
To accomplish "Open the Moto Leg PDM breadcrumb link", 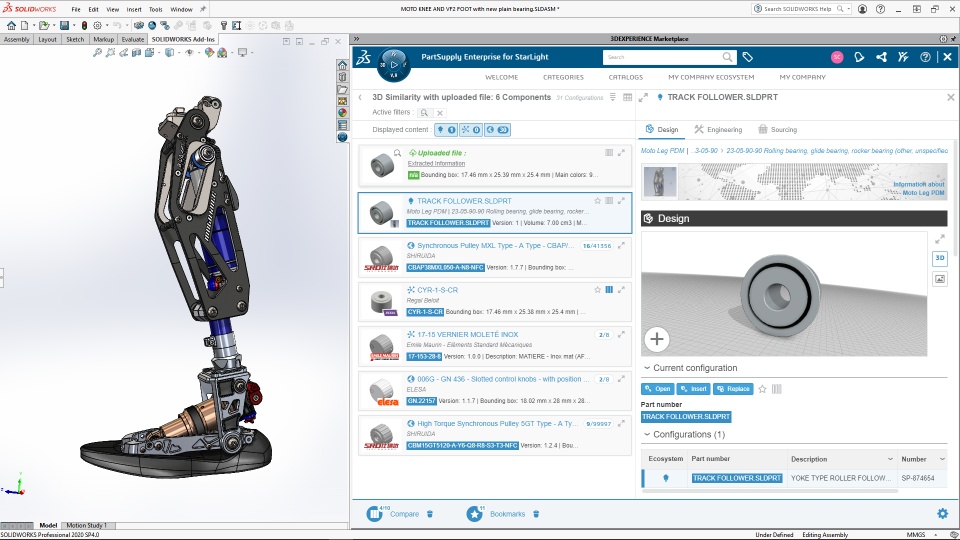I will (662, 151).
